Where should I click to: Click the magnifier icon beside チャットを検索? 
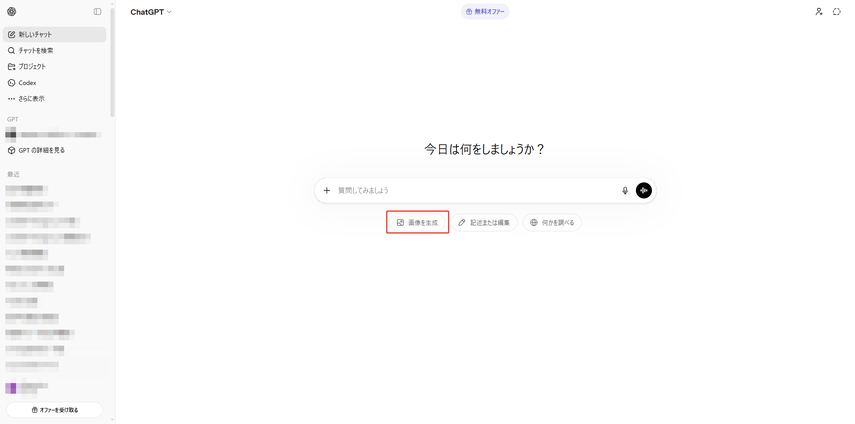(11, 51)
